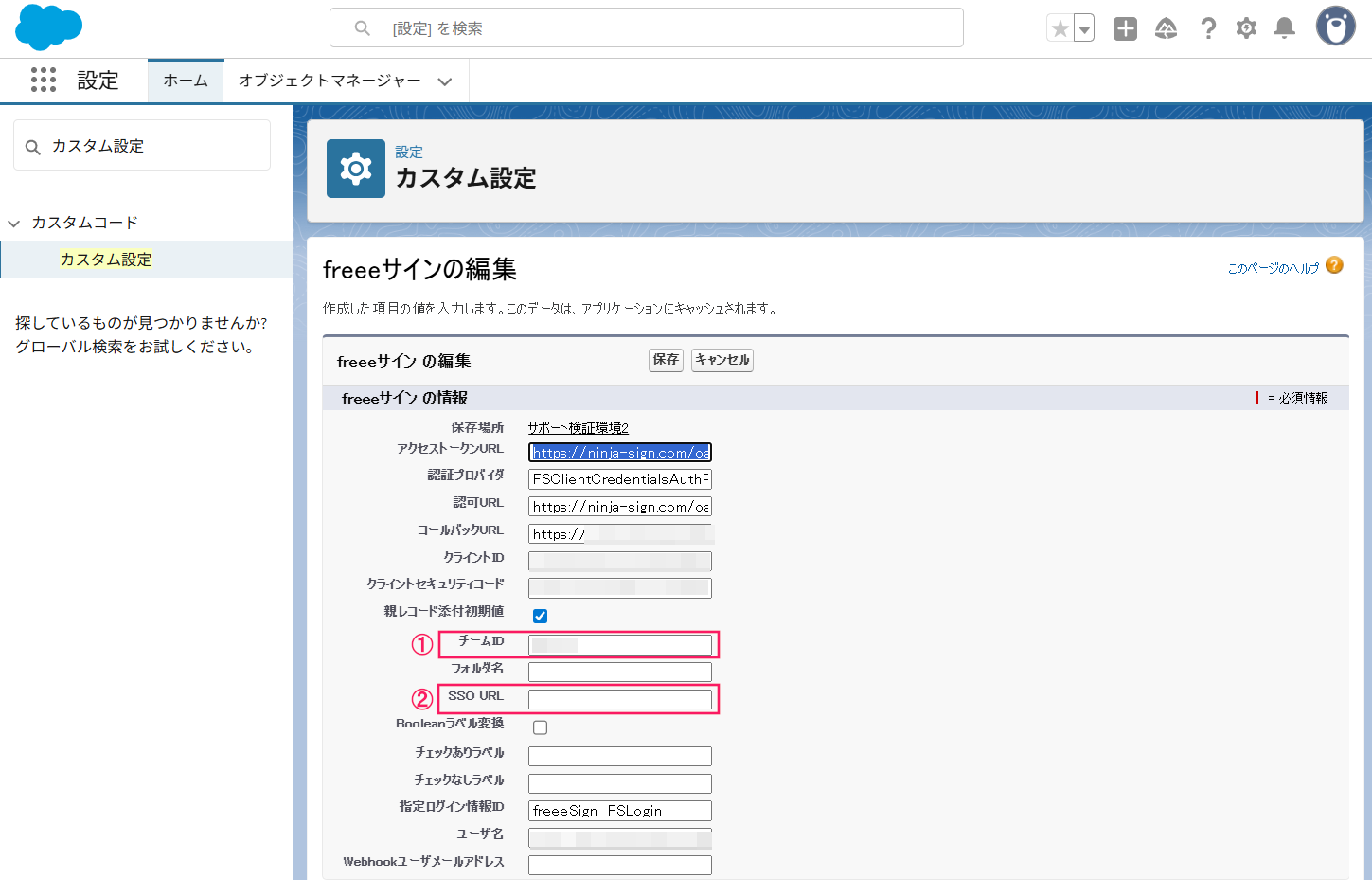Screen dimensions: 1372x880
Task: Open the favorites list dropdown arrow
Action: coord(1085,28)
